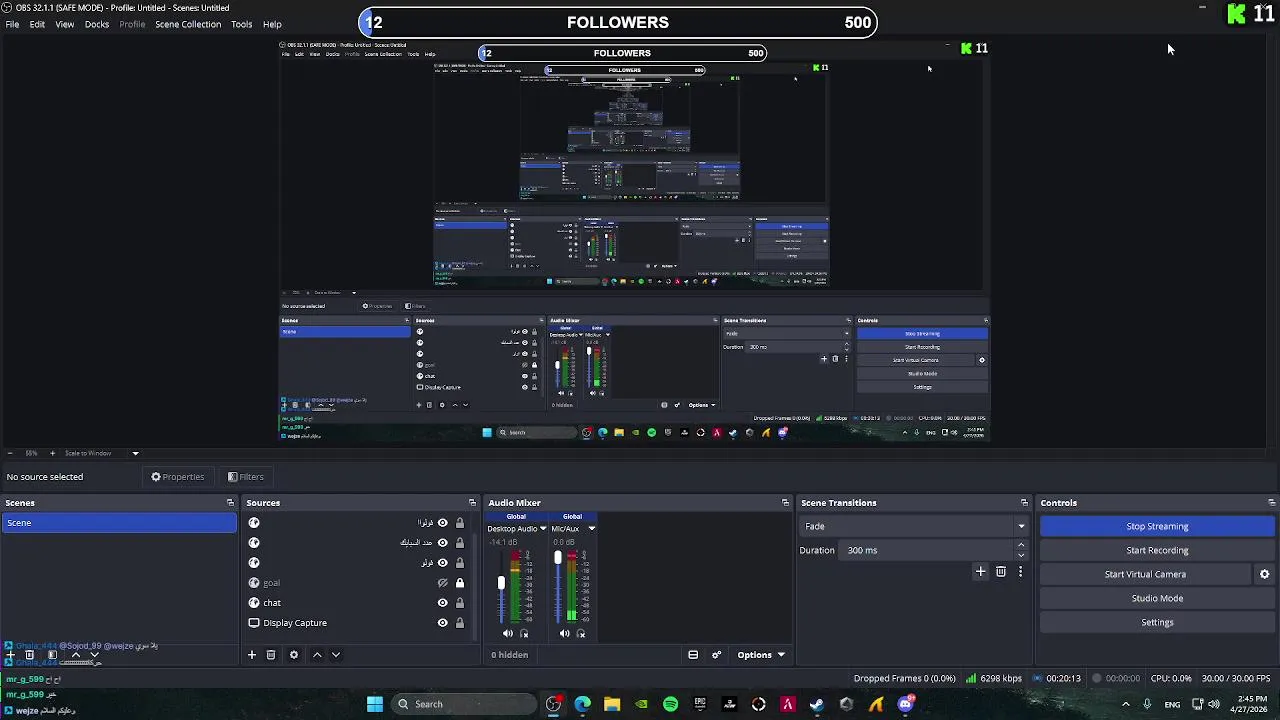Open Mic/Aux channel dropdown arrow

tap(591, 529)
